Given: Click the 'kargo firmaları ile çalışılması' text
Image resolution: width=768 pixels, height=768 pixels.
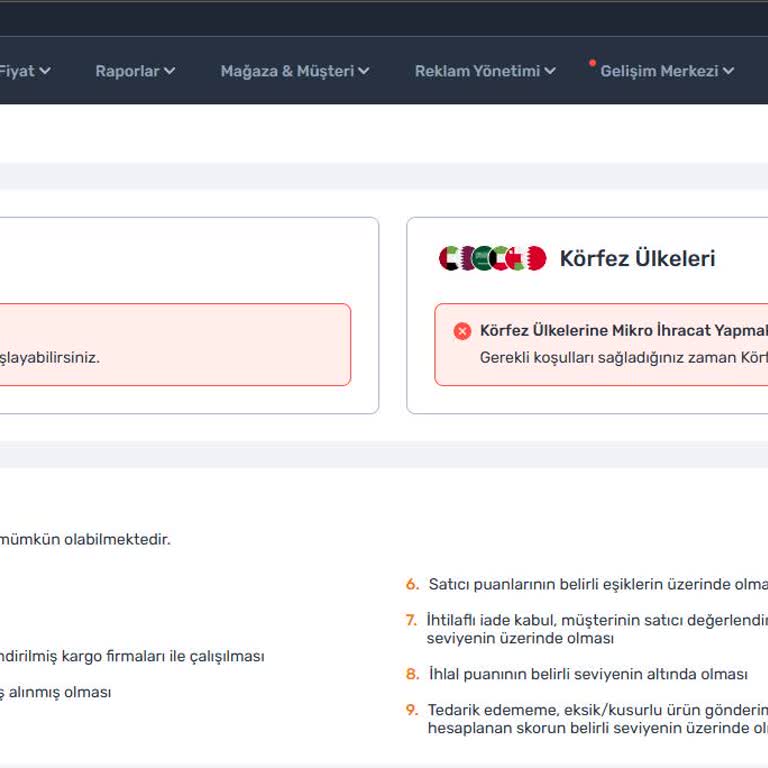Looking at the screenshot, I should coord(163,656).
